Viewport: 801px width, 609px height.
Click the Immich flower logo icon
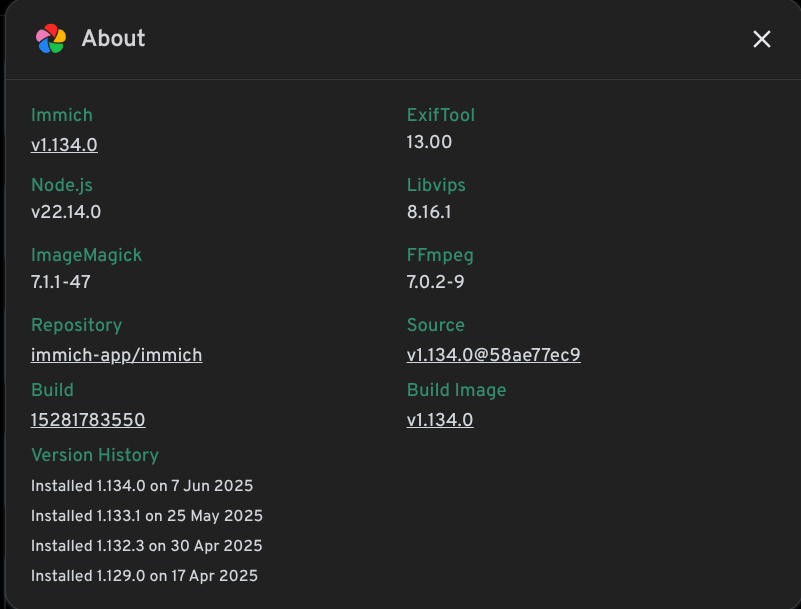coord(51,38)
